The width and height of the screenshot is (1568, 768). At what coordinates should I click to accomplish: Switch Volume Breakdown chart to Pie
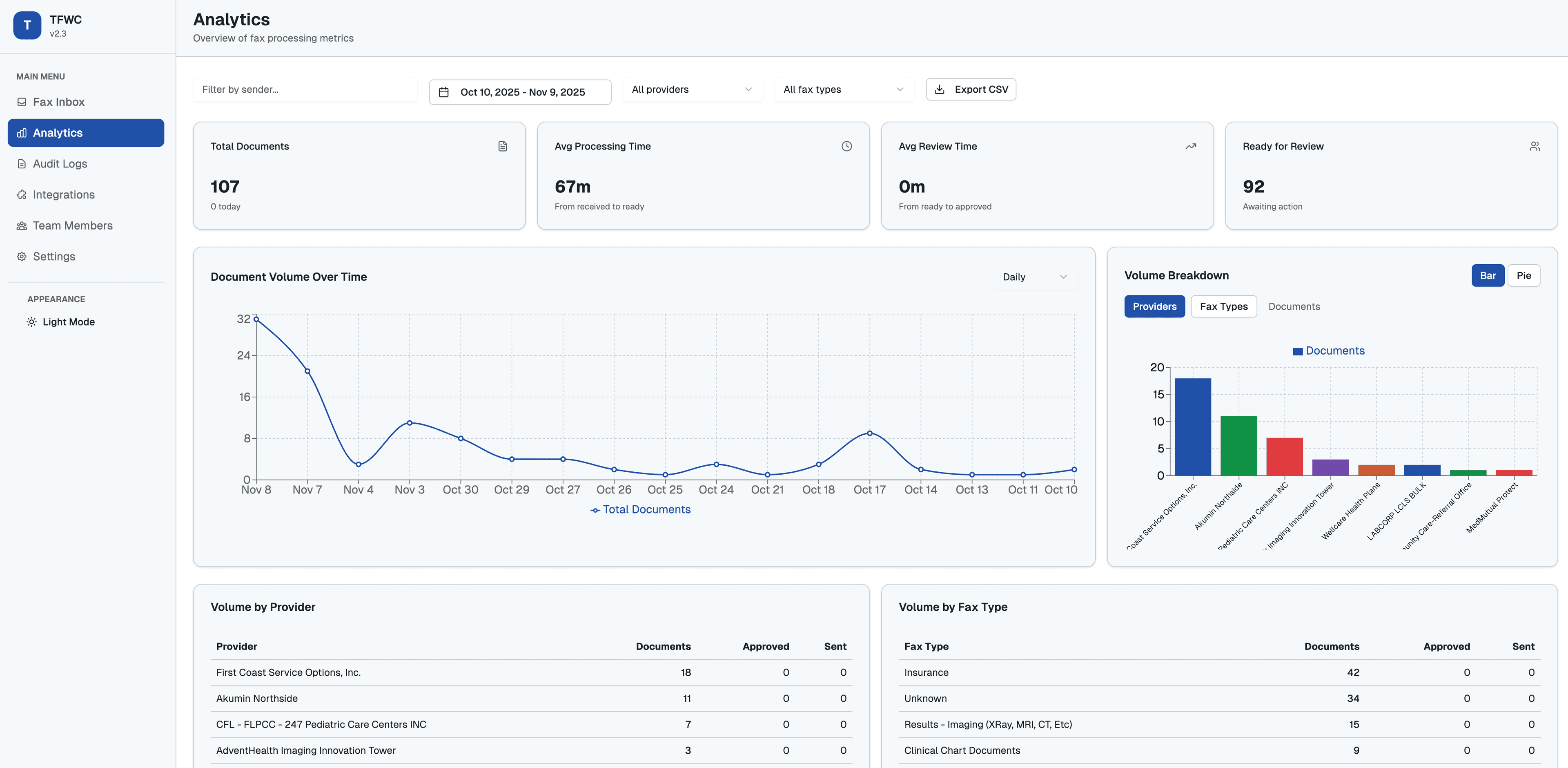(x=1523, y=275)
